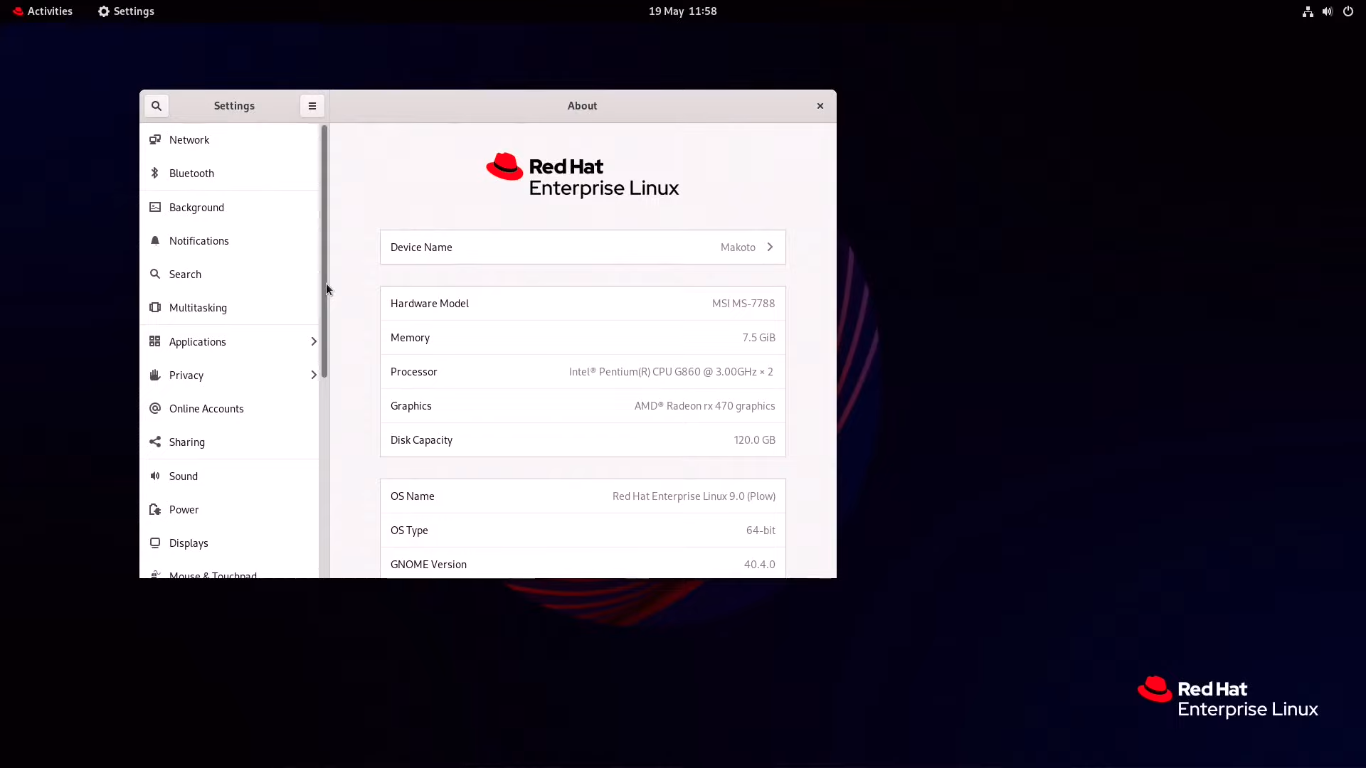The image size is (1366, 768).
Task: Click the network status icon in top bar
Action: point(1308,11)
